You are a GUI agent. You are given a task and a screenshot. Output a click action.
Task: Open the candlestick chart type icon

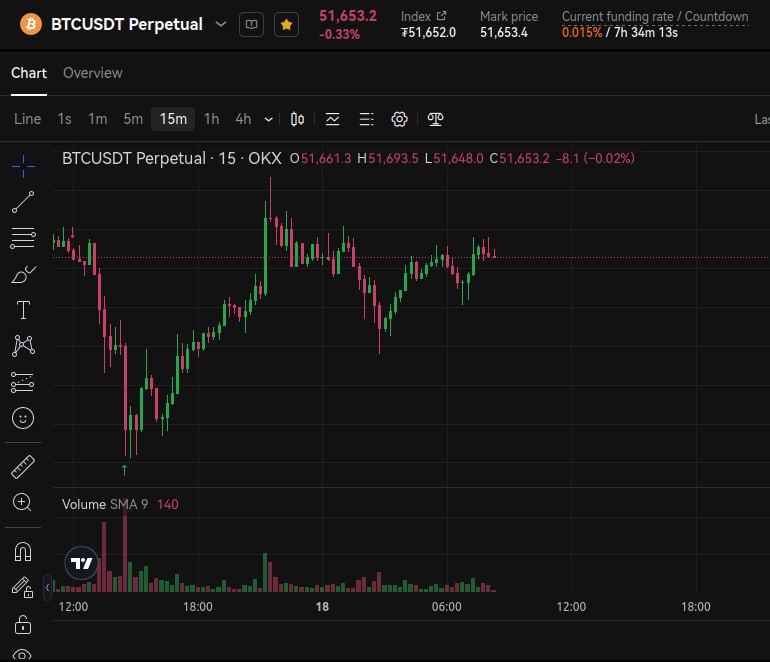[x=297, y=119]
